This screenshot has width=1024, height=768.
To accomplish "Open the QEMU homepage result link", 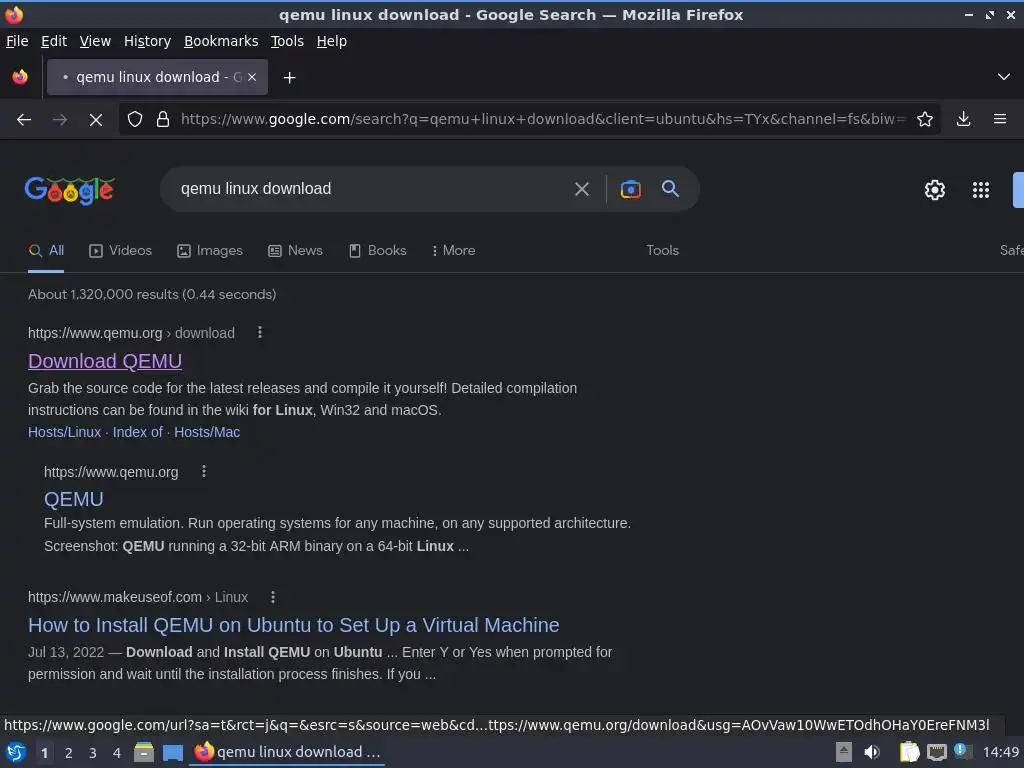I will pos(74,500).
